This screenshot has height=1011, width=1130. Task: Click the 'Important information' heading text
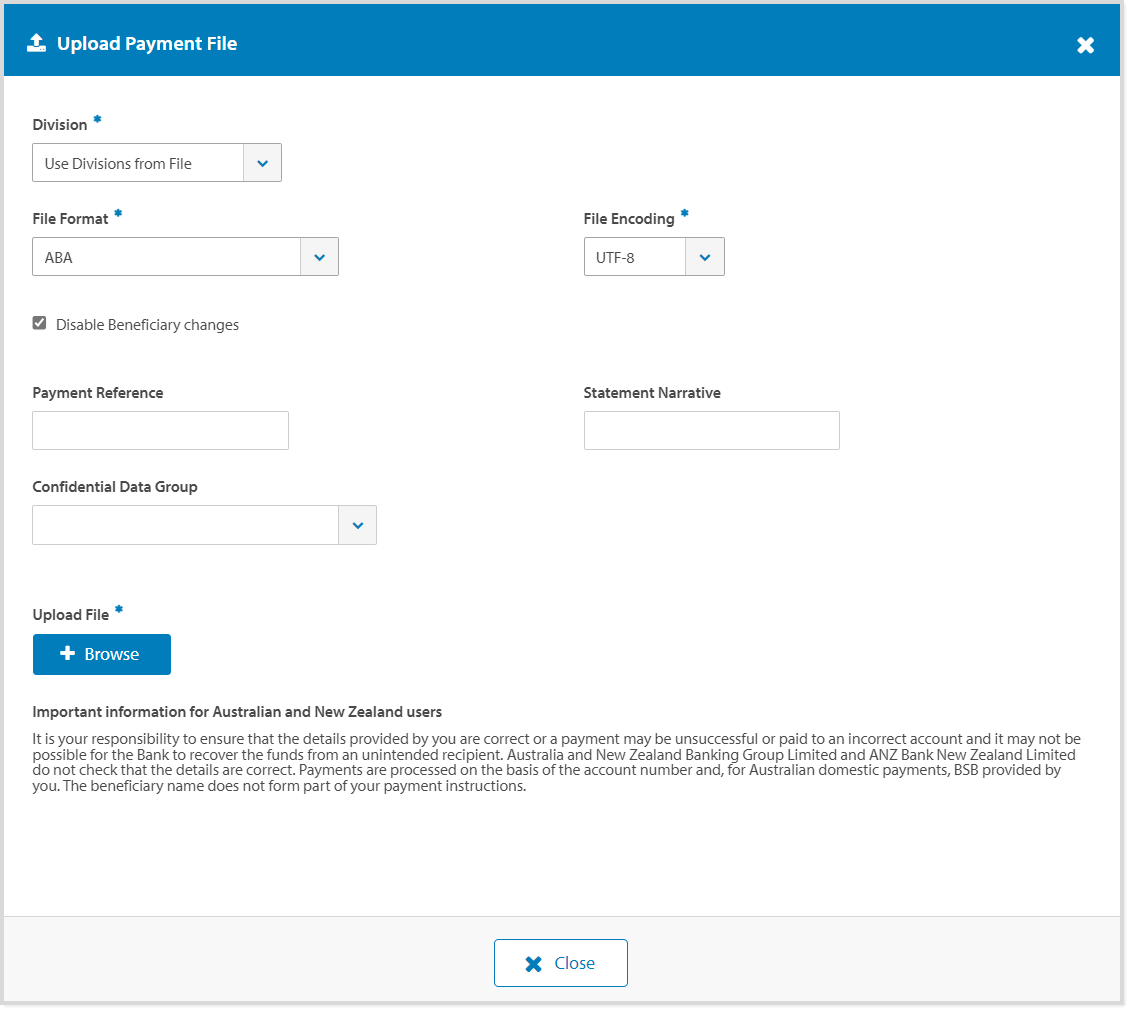click(237, 712)
